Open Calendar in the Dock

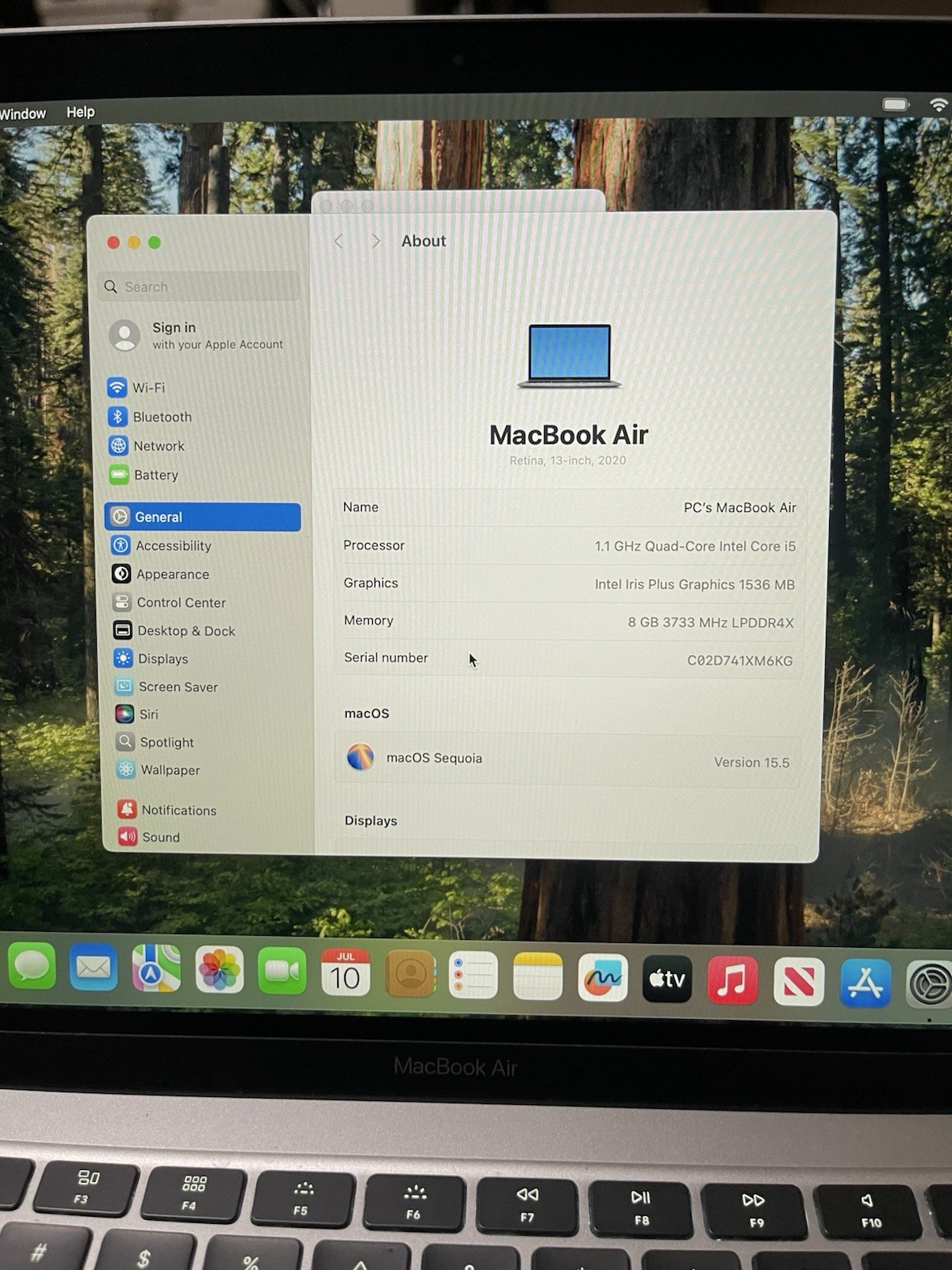tap(345, 972)
